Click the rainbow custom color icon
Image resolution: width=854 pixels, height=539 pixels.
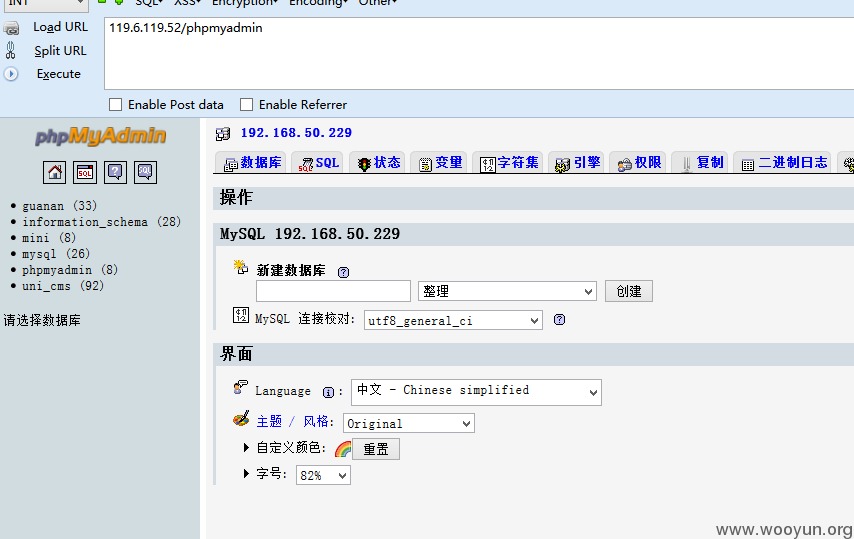(x=343, y=449)
